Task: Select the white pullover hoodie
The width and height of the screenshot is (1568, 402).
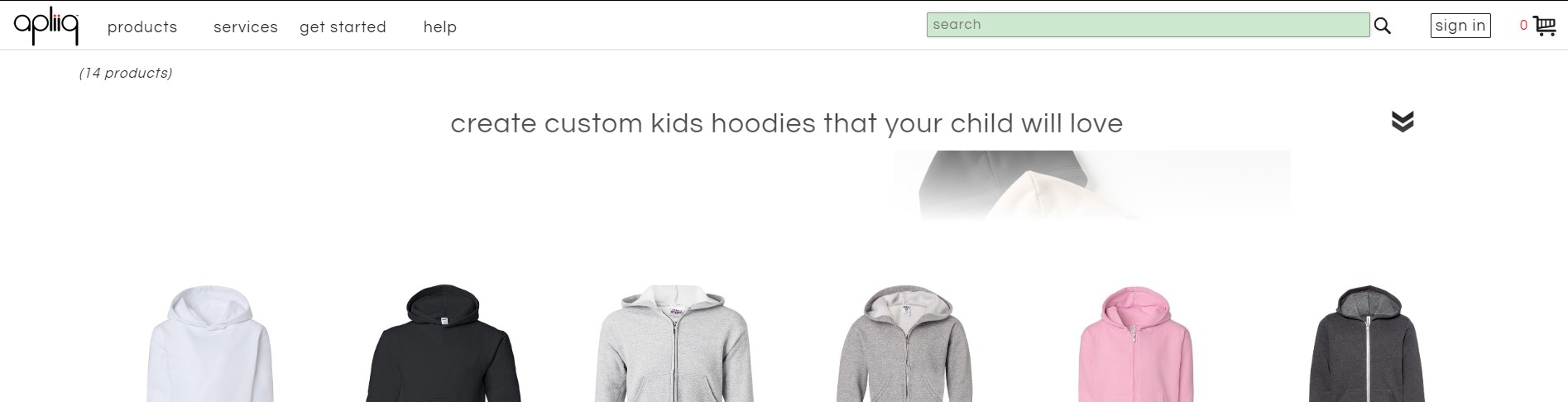Action: (x=210, y=343)
